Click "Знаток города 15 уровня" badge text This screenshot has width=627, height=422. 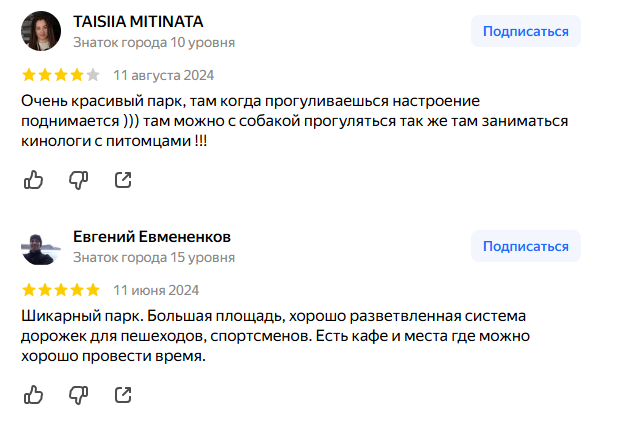coord(154,257)
